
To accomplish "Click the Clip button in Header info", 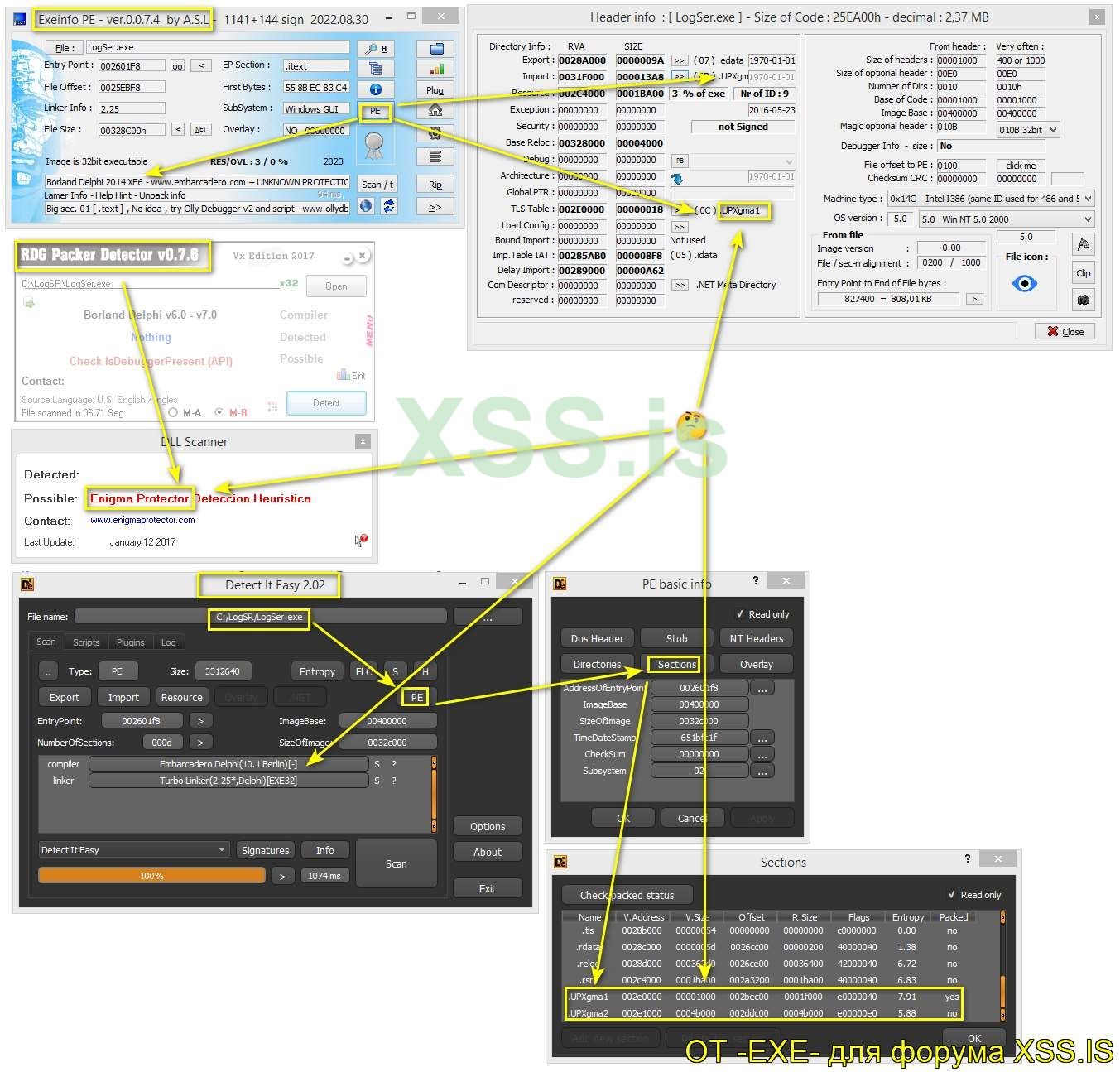I will click(1083, 272).
